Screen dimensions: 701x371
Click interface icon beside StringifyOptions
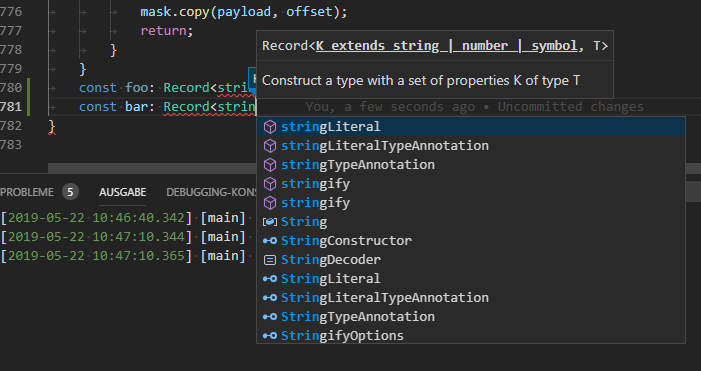click(270, 336)
